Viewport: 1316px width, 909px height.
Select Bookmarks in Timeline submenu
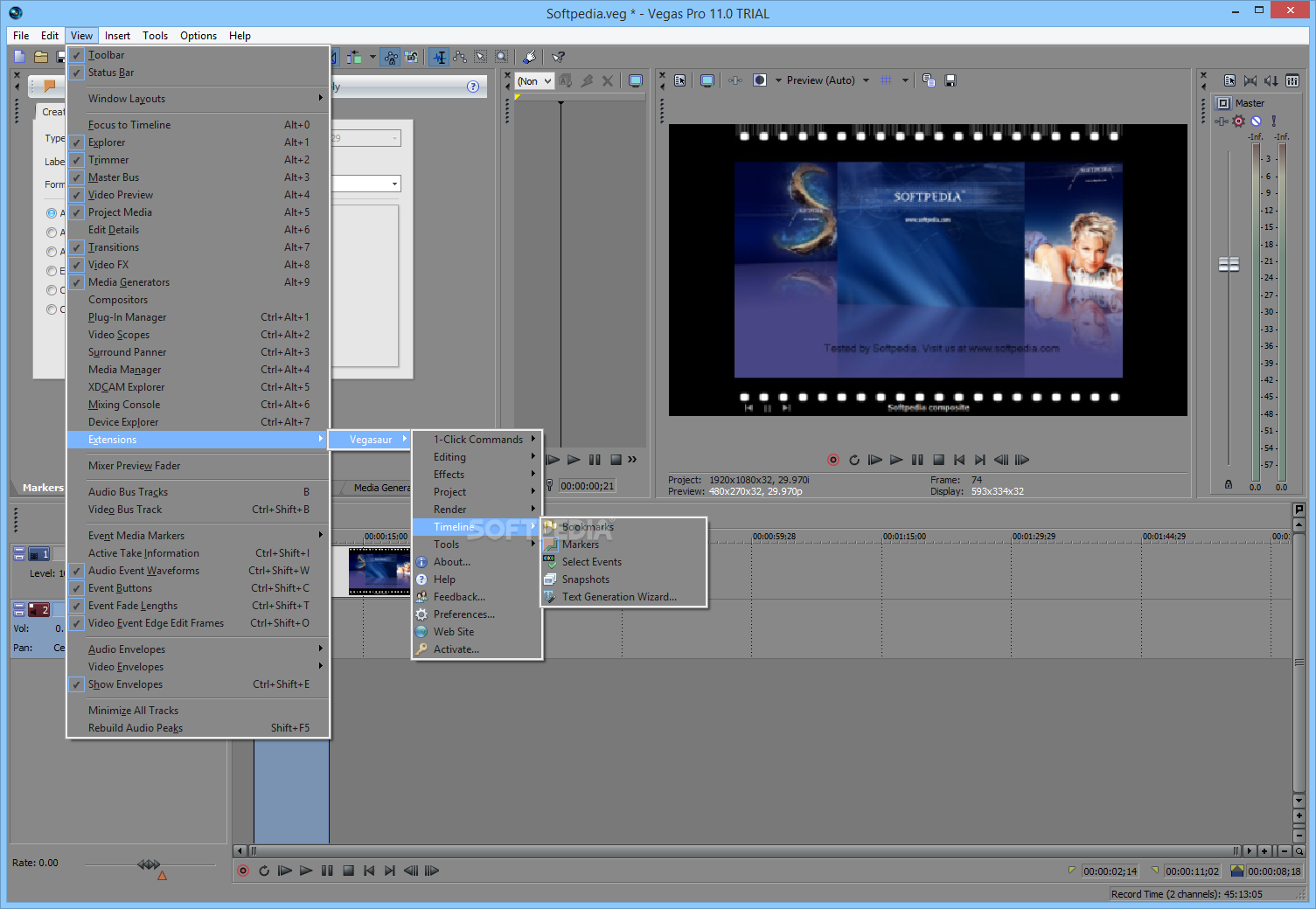tap(624, 527)
